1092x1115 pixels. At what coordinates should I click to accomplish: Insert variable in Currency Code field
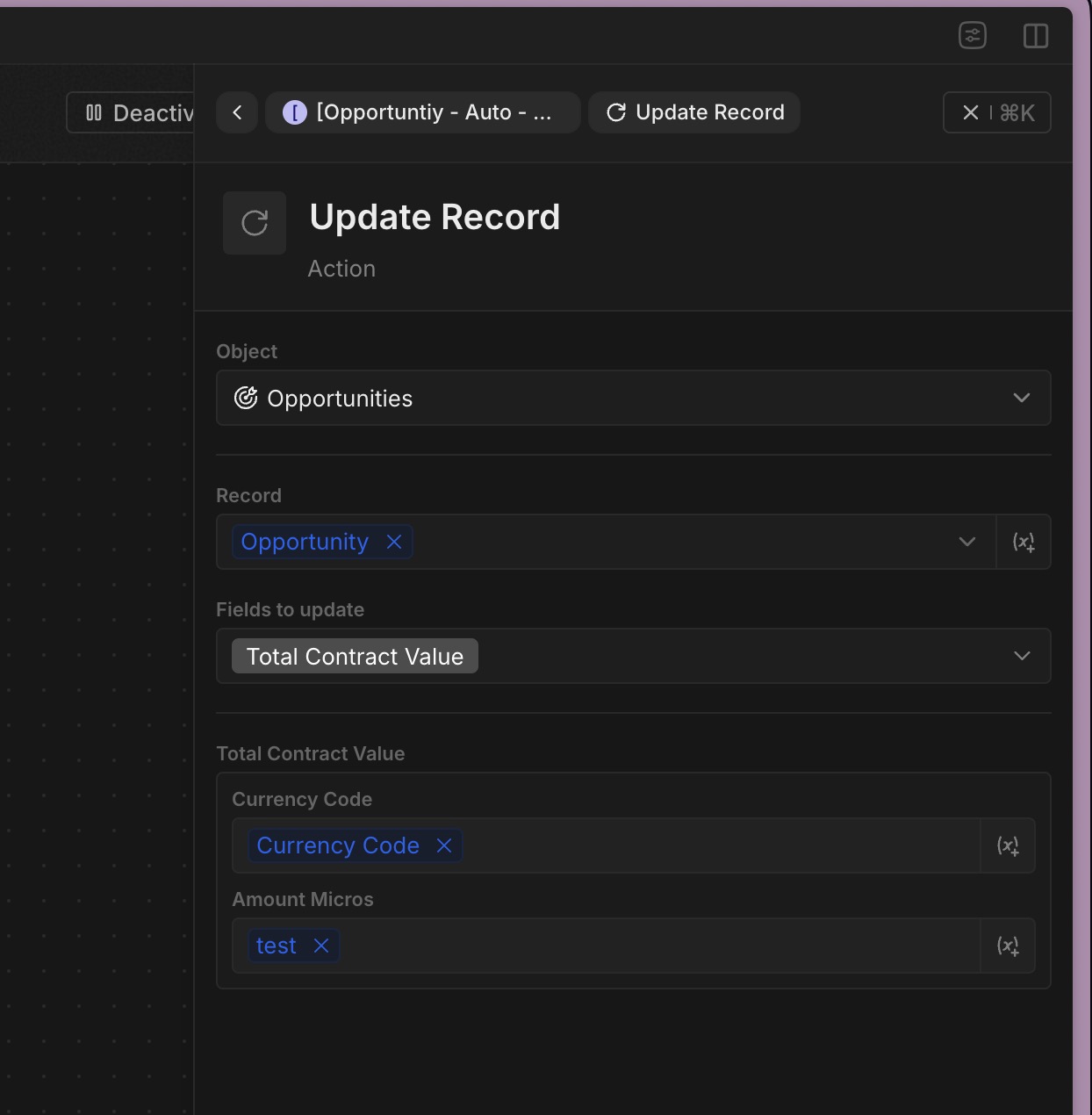[x=1008, y=845]
